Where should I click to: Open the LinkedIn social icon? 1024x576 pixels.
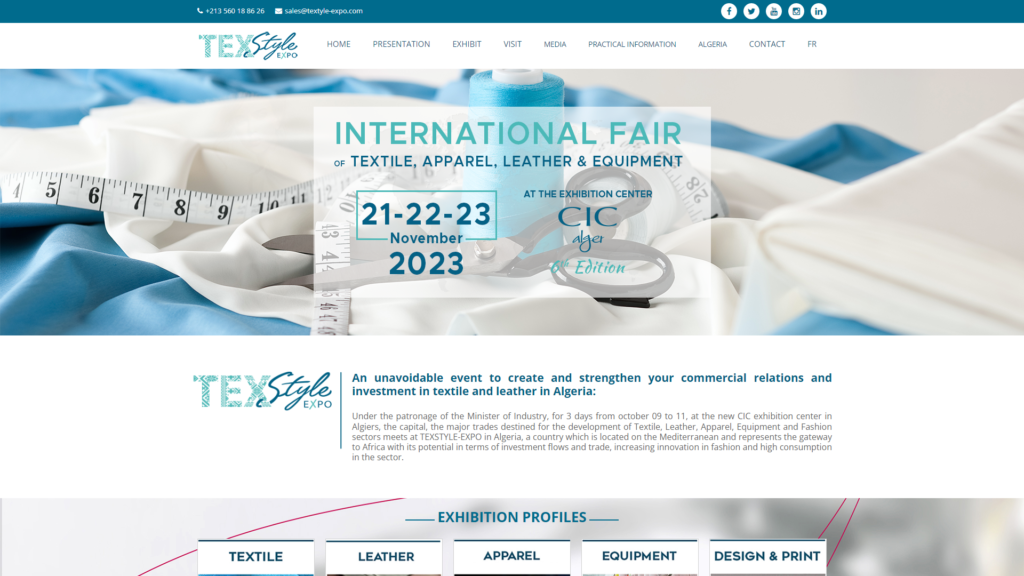point(818,11)
